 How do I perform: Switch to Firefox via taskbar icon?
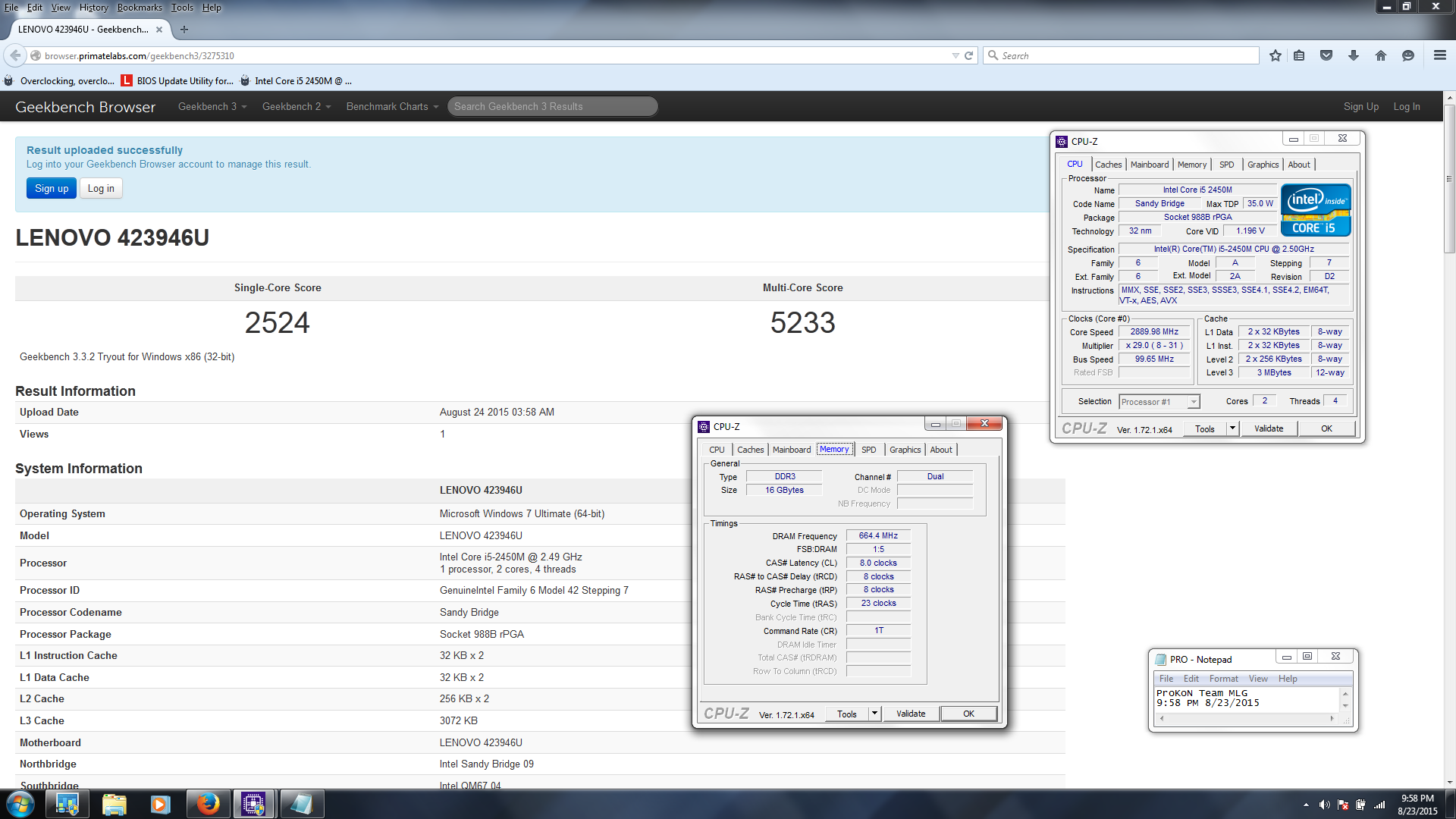pyautogui.click(x=207, y=804)
